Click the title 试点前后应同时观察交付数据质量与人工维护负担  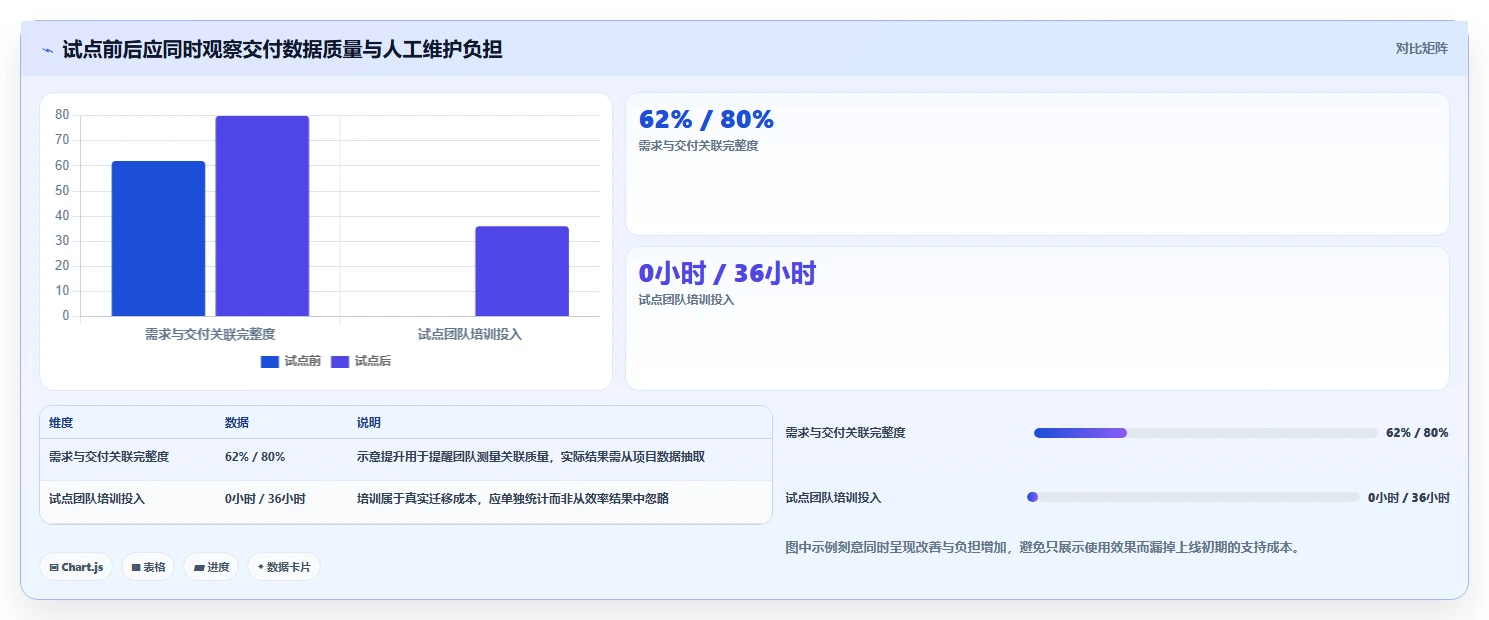[x=282, y=49]
